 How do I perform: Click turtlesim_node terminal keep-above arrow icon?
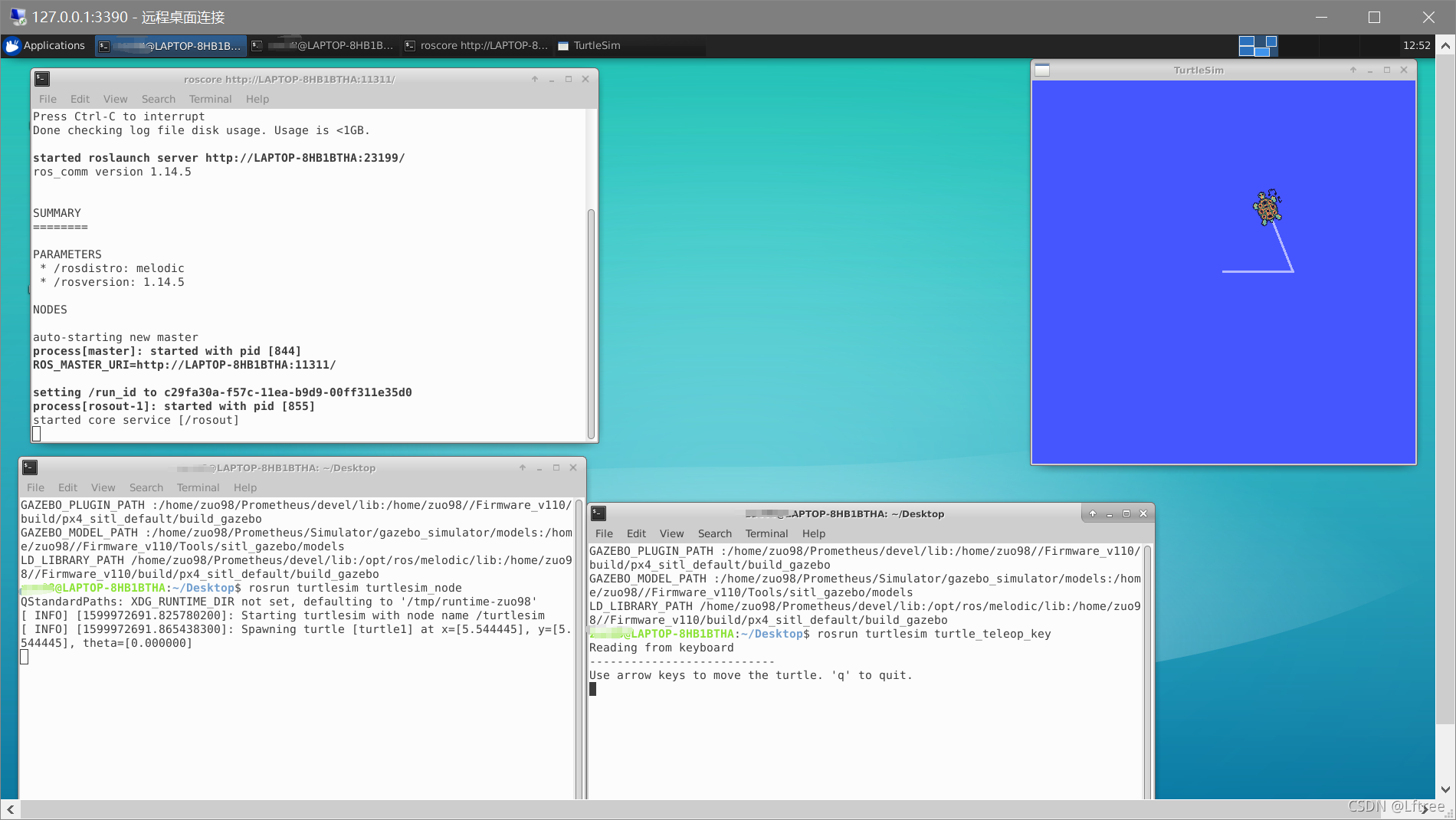click(523, 467)
